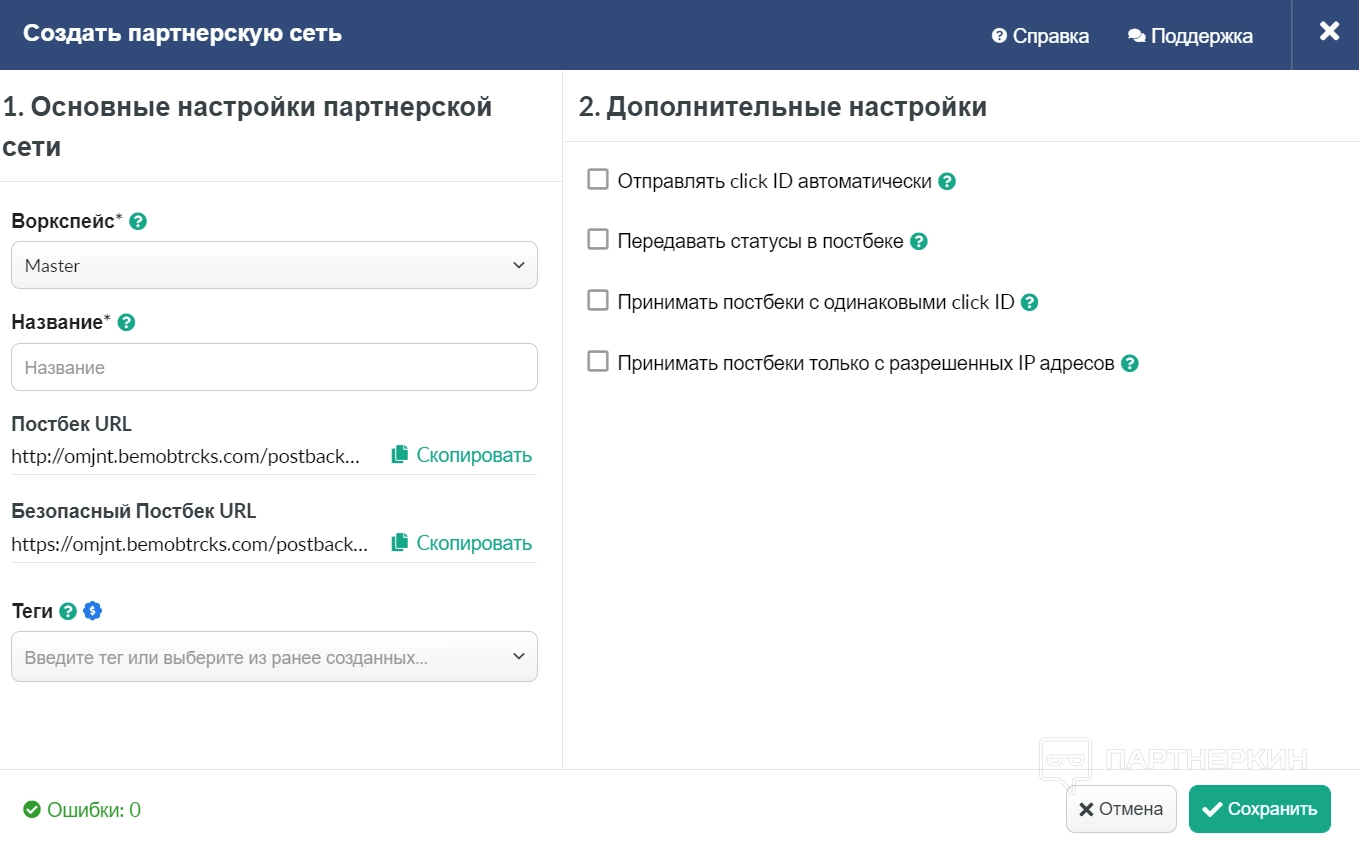Show help for statuses in postback option
1359x847 pixels.
[919, 242]
